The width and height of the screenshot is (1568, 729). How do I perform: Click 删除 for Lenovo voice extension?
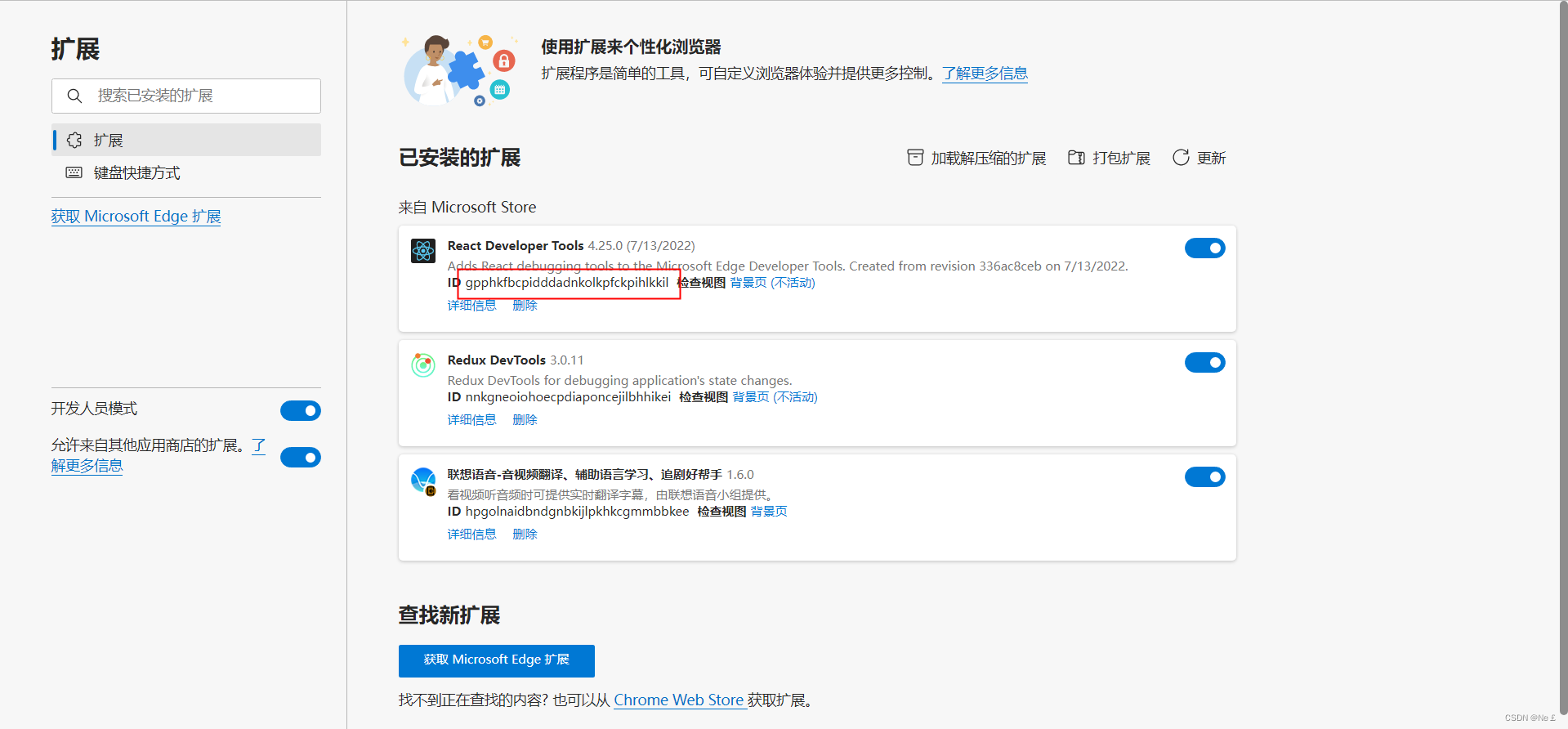[x=525, y=534]
